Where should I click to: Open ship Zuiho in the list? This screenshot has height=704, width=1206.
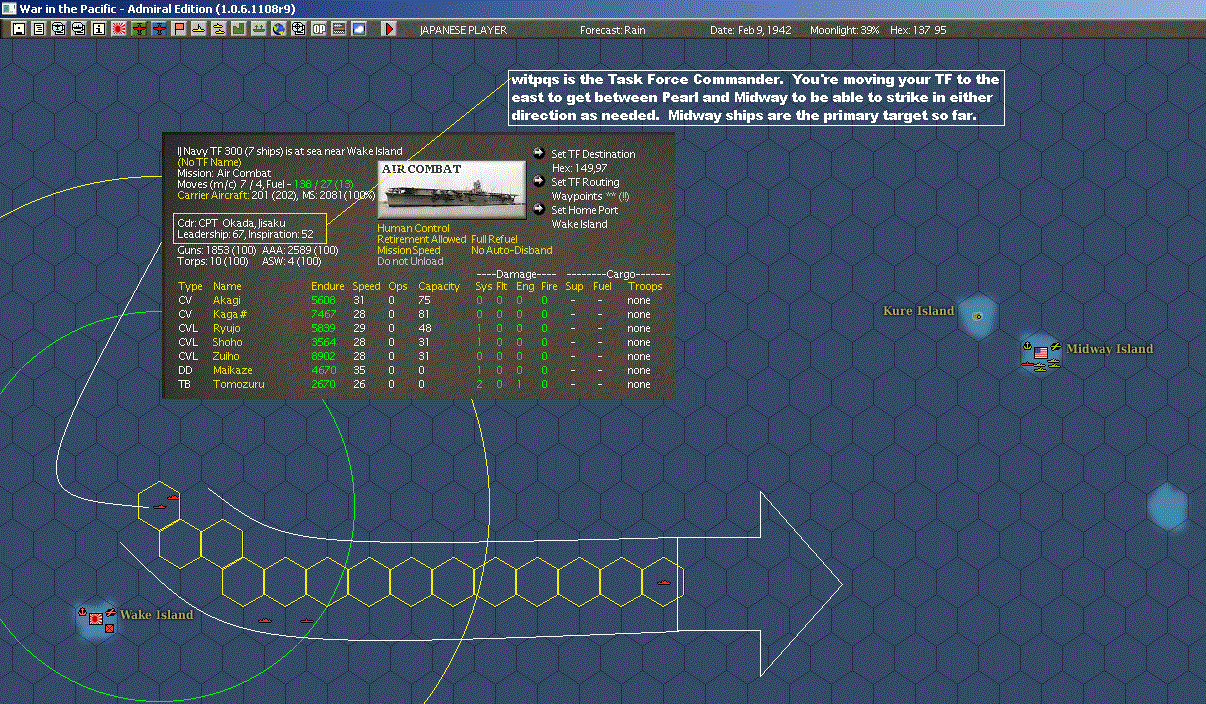click(226, 356)
